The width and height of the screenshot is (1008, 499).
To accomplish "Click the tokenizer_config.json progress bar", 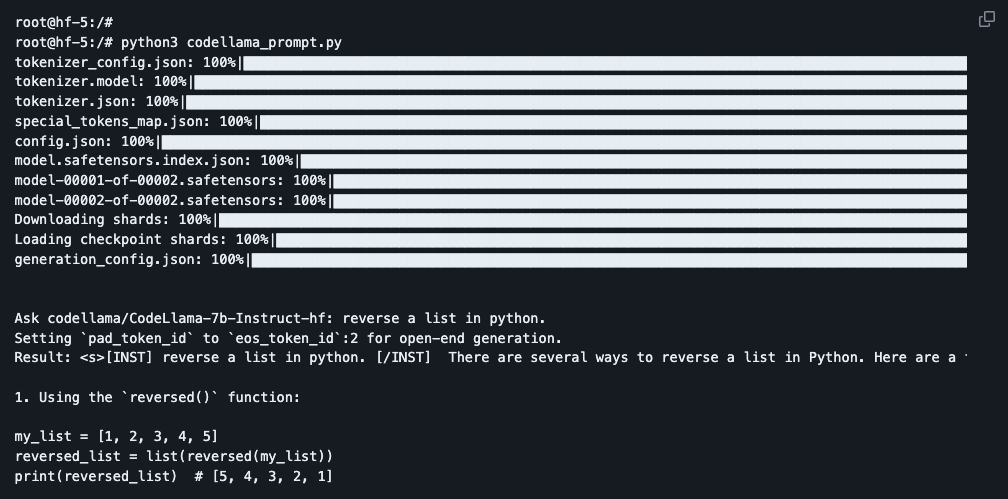I will [x=605, y=63].
